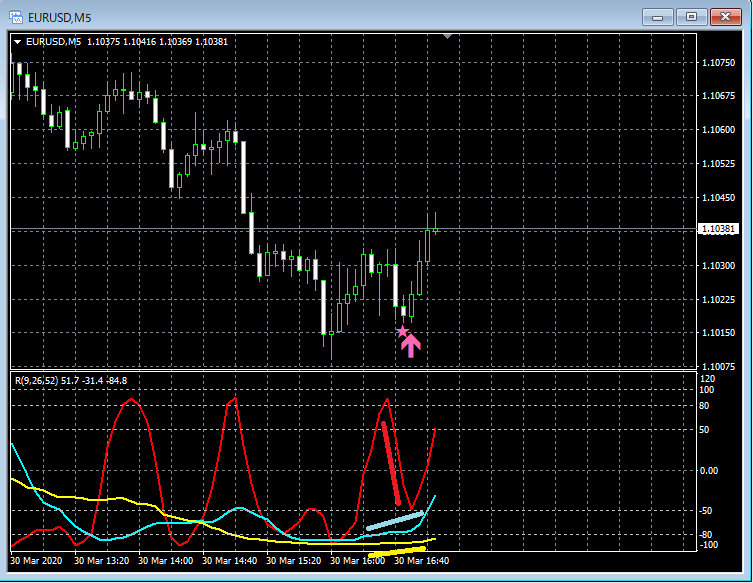Click the EURUSD,M5 chart window icon
Image resolution: width=753 pixels, height=583 pixels.
(x=15, y=18)
